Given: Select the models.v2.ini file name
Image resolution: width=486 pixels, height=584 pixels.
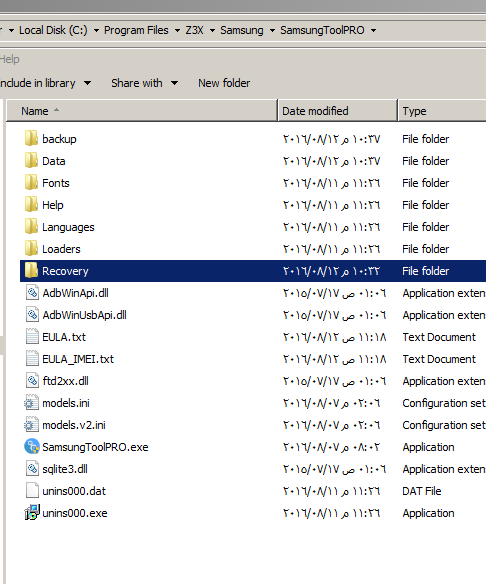Looking at the screenshot, I should (x=74, y=425).
